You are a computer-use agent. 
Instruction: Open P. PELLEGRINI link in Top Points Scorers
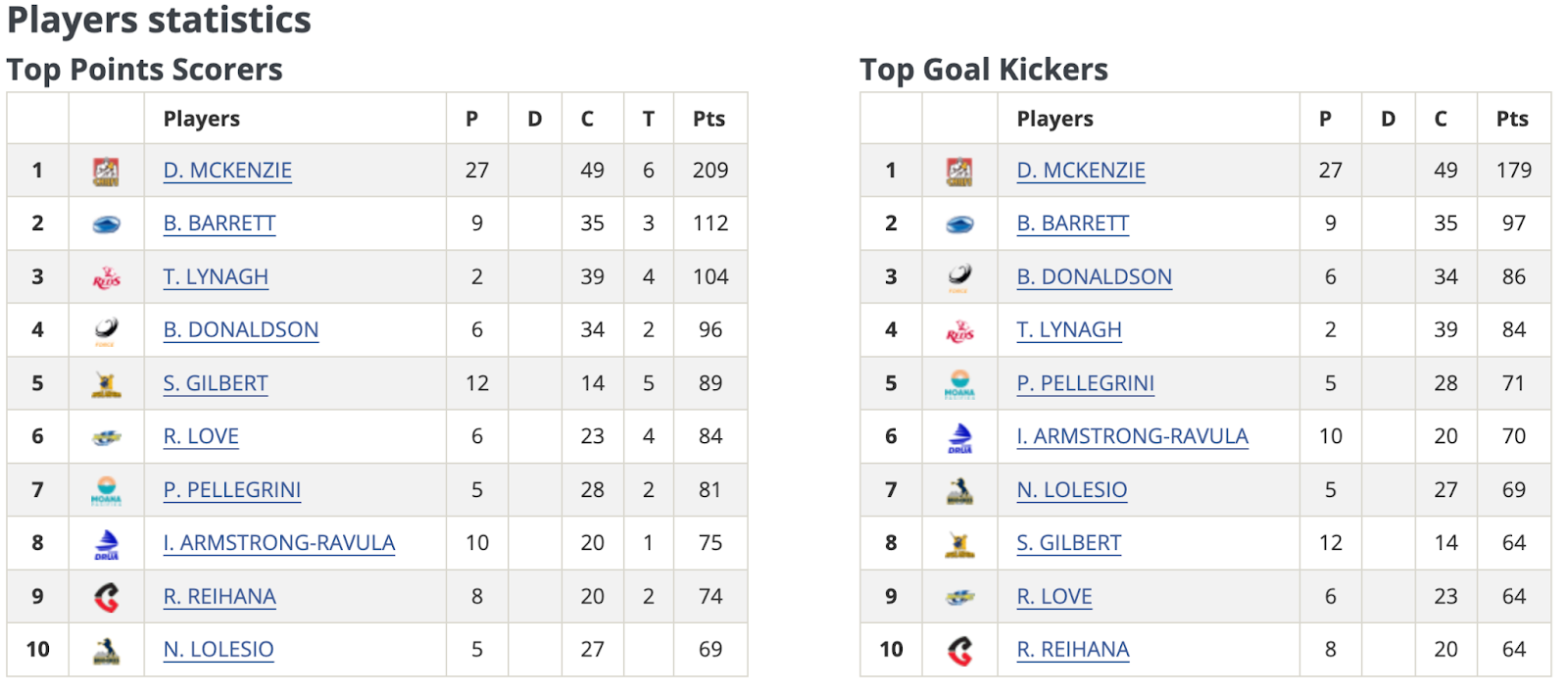(x=232, y=490)
